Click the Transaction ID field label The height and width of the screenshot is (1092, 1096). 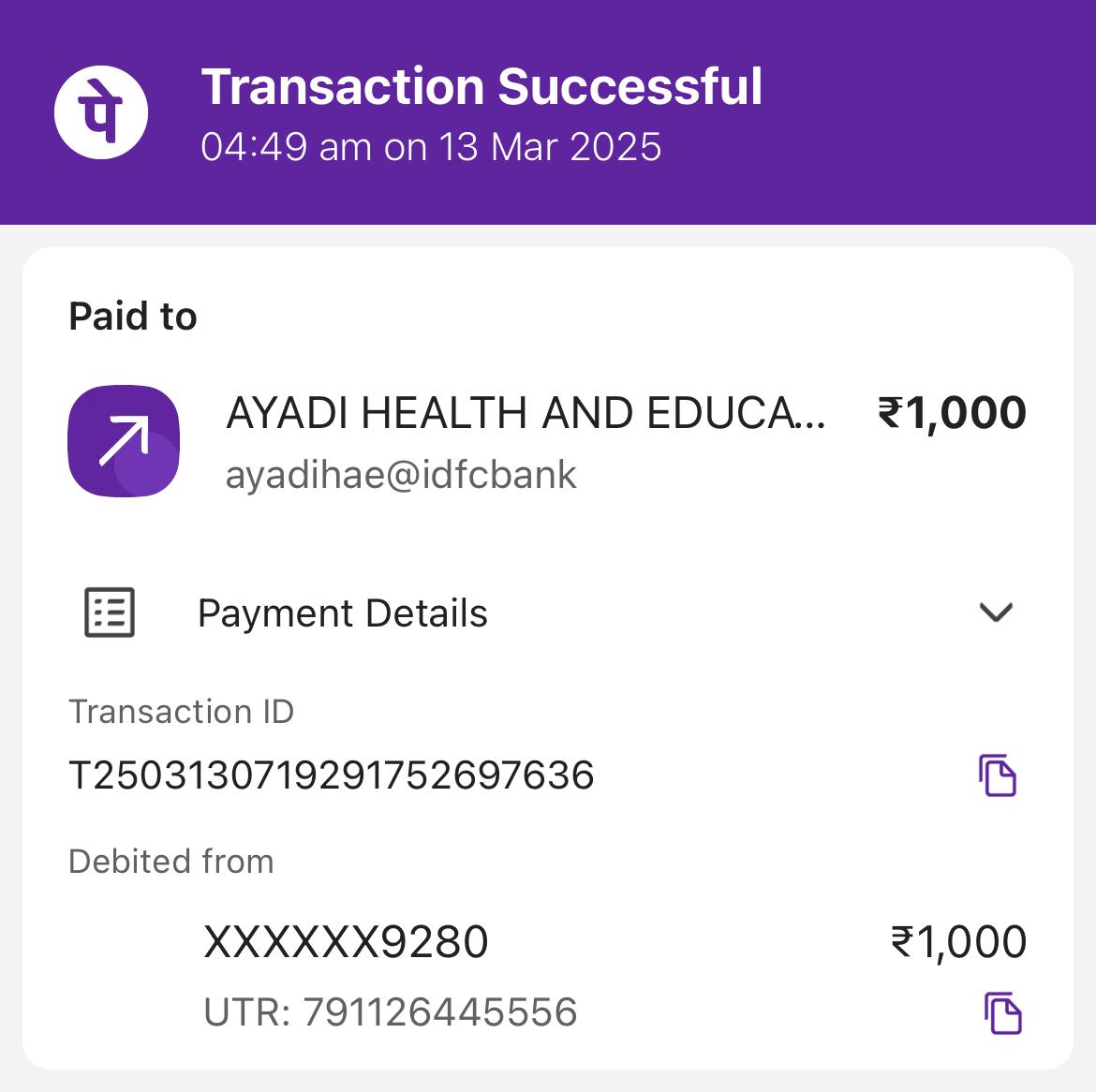tap(182, 712)
